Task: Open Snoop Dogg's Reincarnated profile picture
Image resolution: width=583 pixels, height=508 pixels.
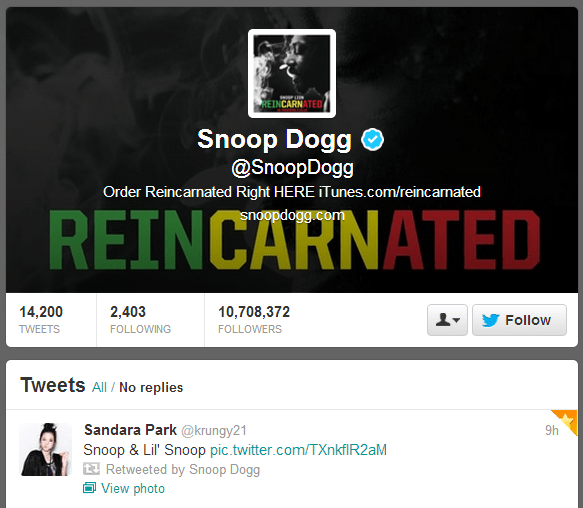Action: tap(292, 73)
